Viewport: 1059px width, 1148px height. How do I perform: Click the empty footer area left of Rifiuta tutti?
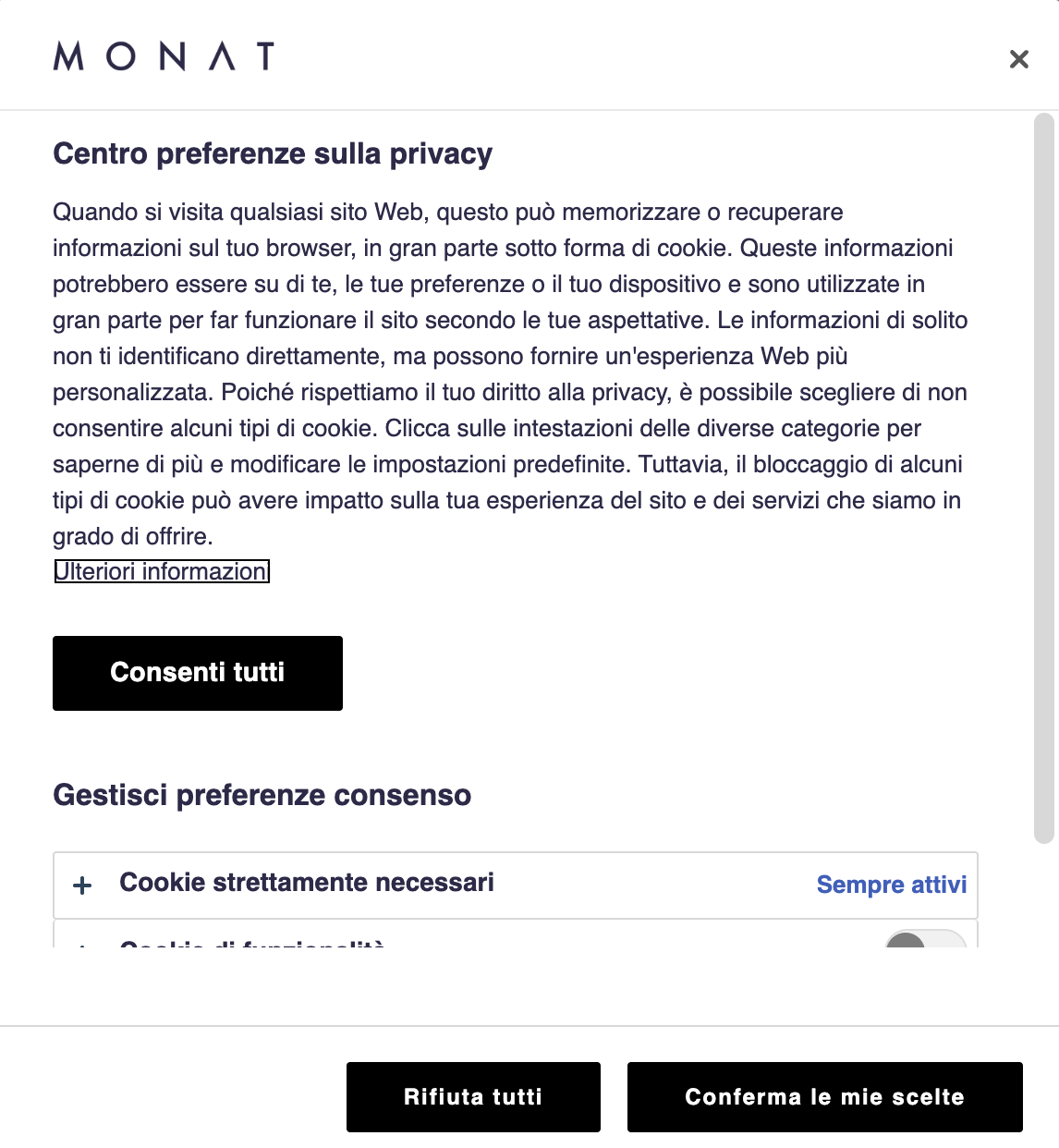pyautogui.click(x=176, y=1097)
